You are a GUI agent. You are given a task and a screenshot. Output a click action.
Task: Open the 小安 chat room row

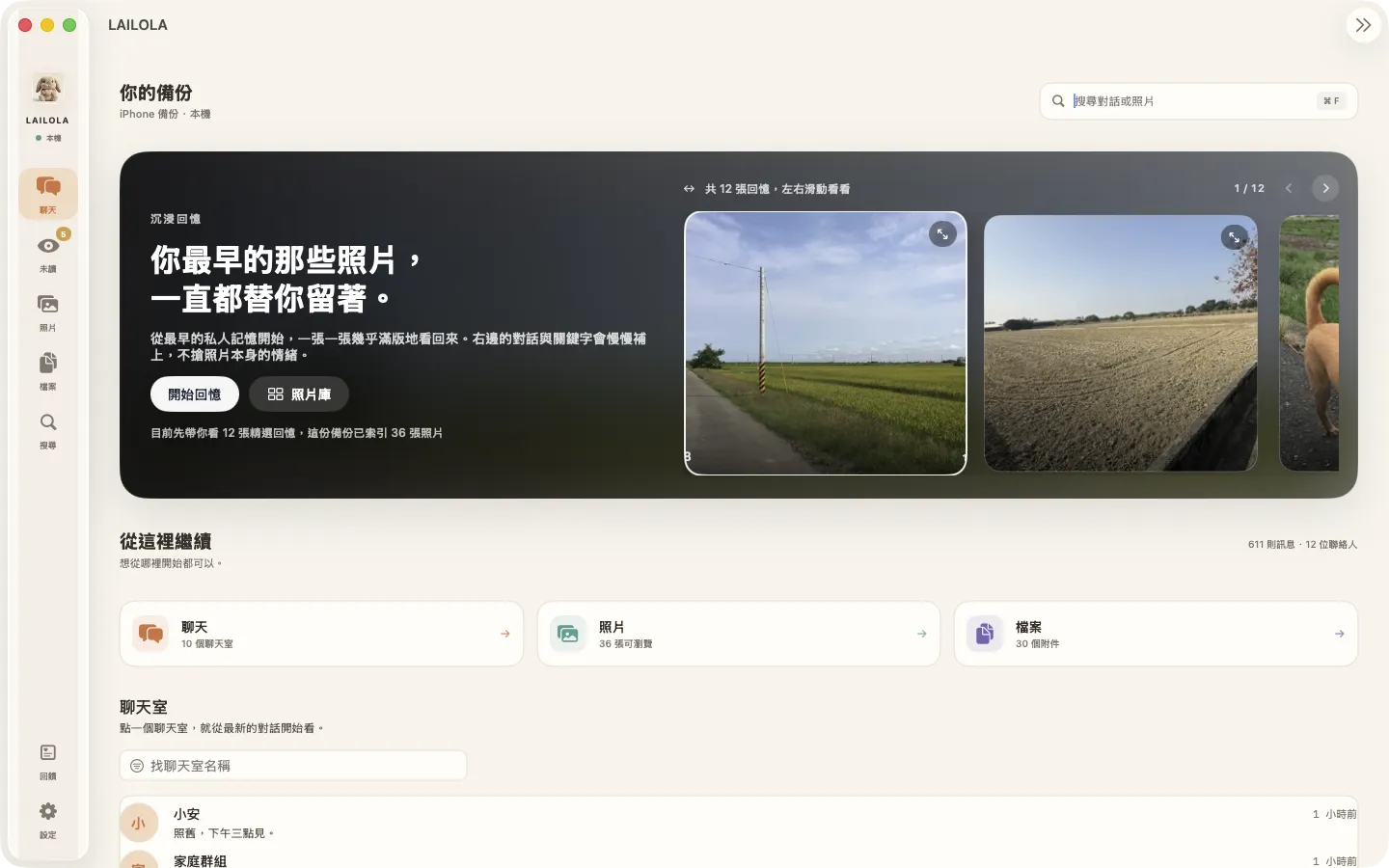(738, 823)
